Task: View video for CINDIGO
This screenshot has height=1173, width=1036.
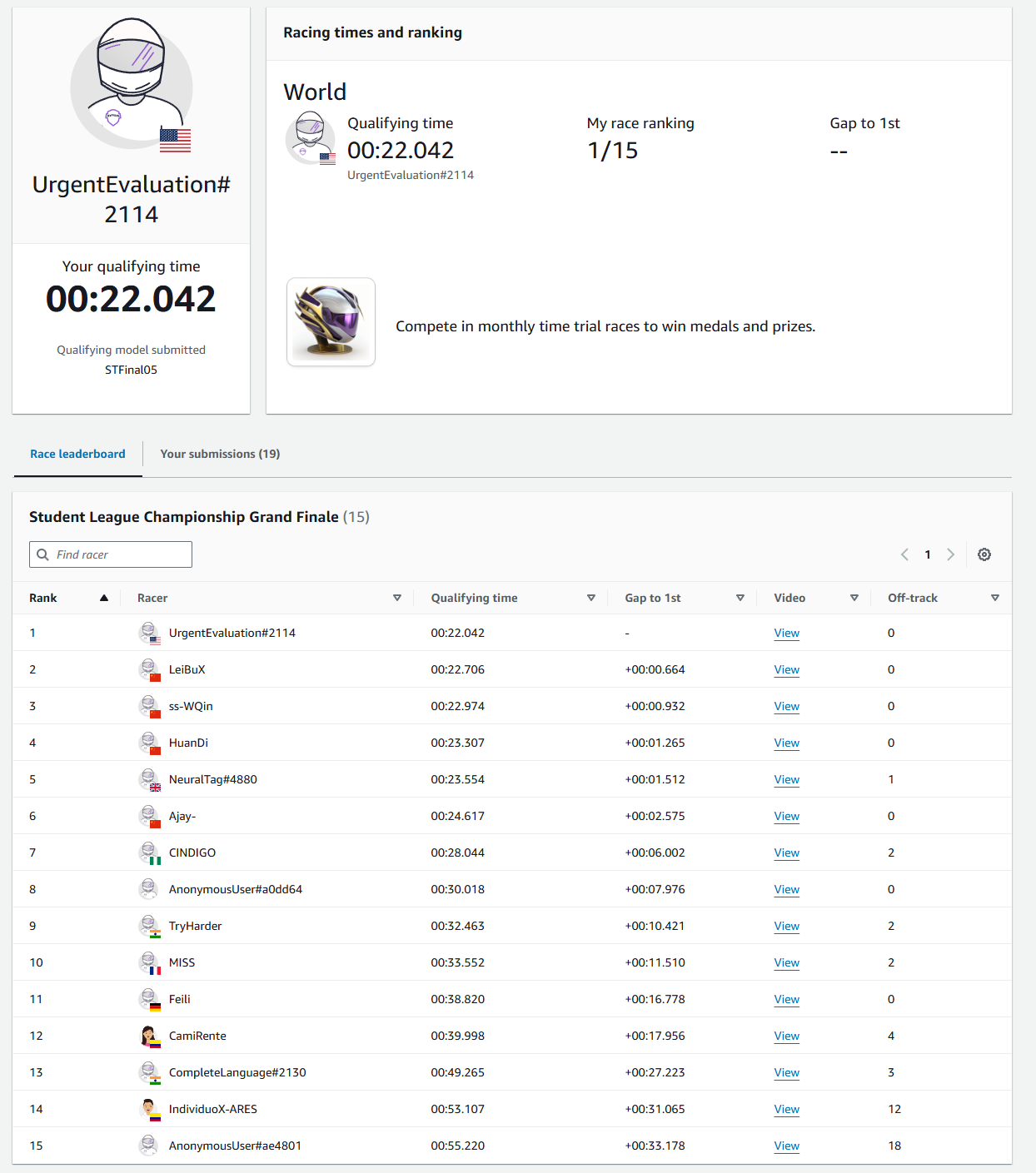Action: (x=786, y=852)
